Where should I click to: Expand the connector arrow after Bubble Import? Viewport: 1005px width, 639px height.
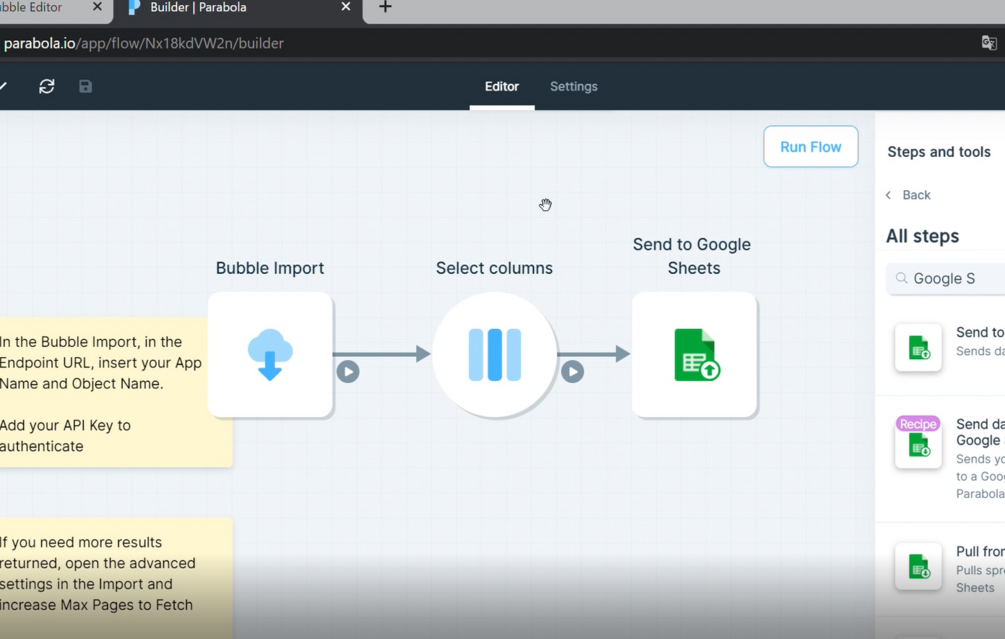pos(348,372)
